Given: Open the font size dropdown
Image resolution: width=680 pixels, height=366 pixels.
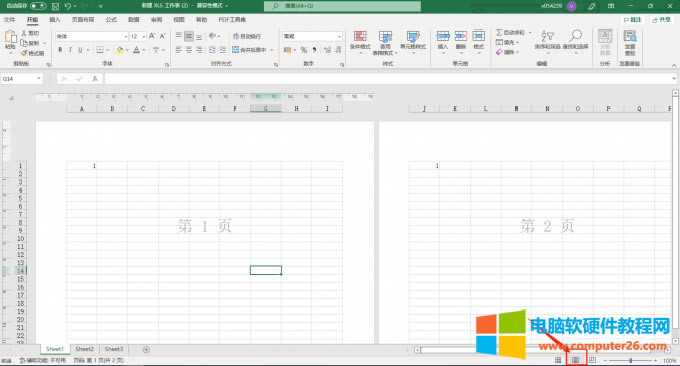Looking at the screenshot, I should point(144,36).
